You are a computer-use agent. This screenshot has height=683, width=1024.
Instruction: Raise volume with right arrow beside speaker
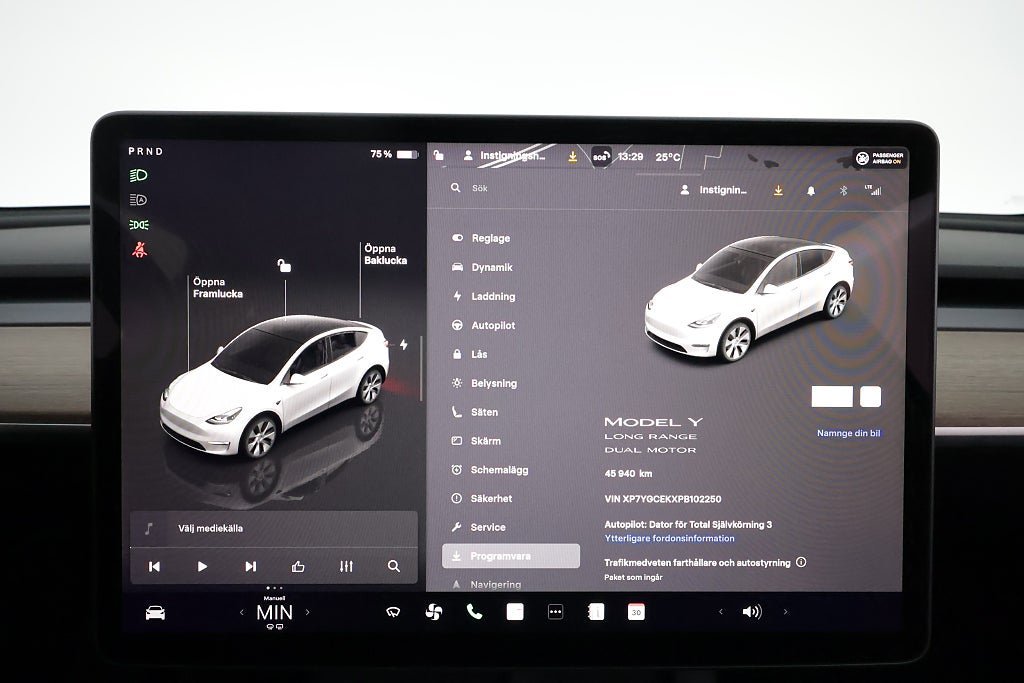(785, 612)
